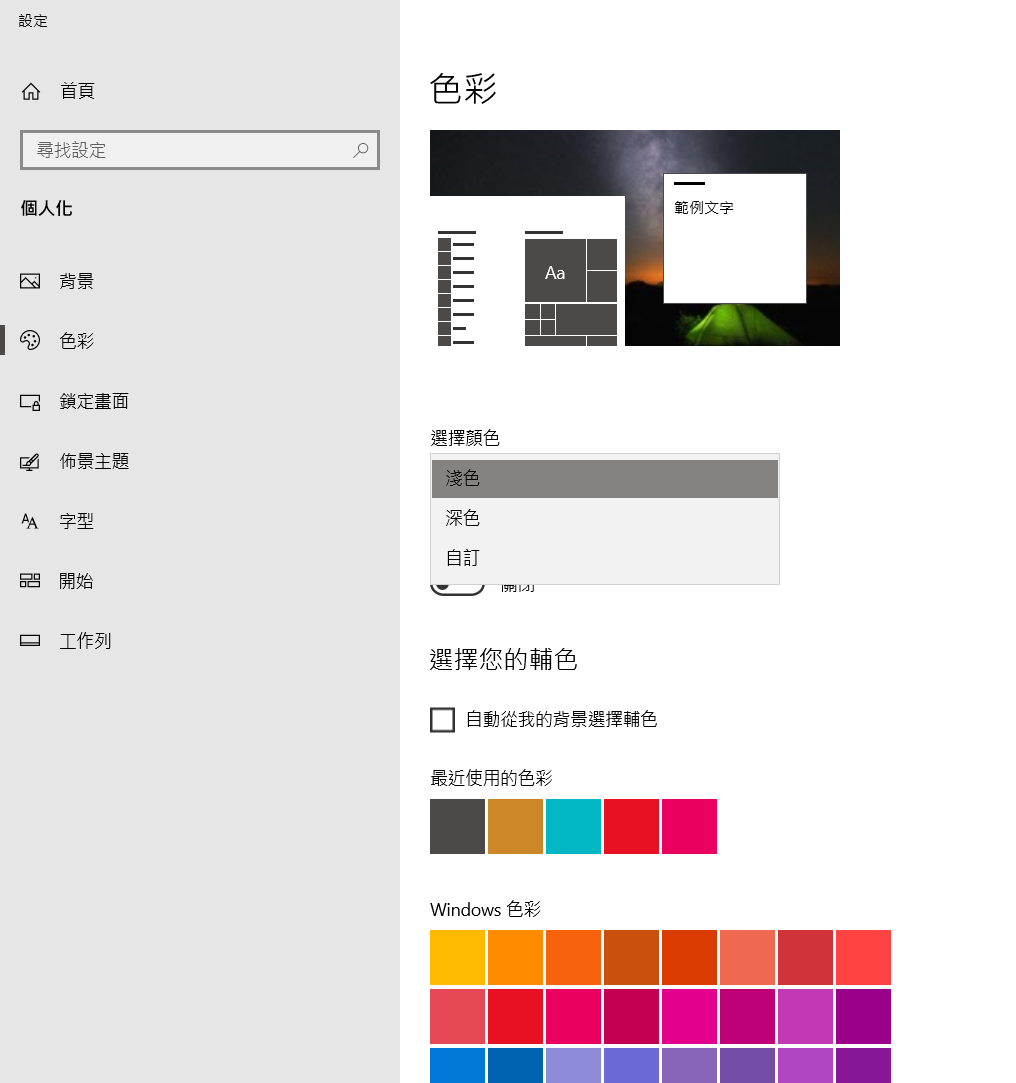Choose yellow-gold Windows color swatch

457,957
